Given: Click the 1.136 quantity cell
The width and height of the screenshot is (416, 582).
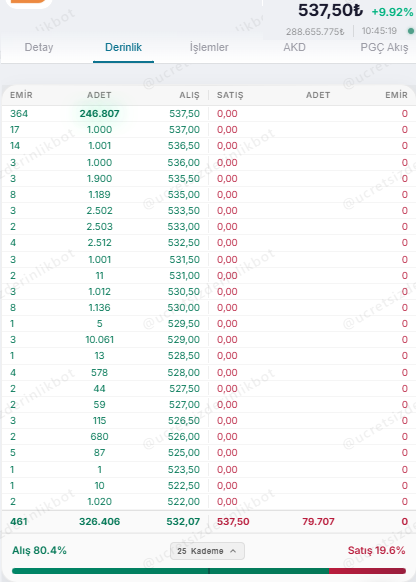Looking at the screenshot, I should (x=99, y=307).
